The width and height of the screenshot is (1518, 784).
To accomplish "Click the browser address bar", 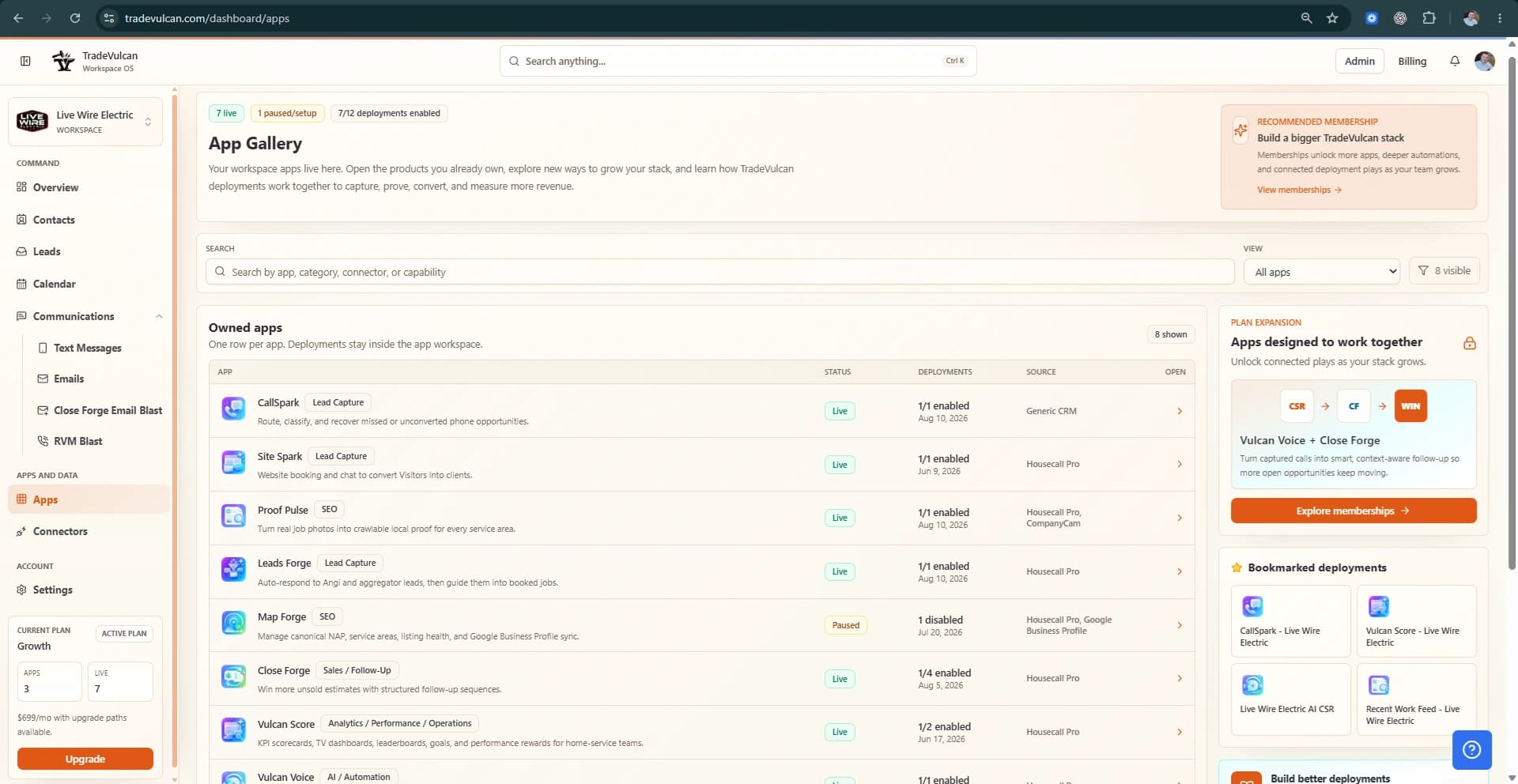I will click(696, 18).
